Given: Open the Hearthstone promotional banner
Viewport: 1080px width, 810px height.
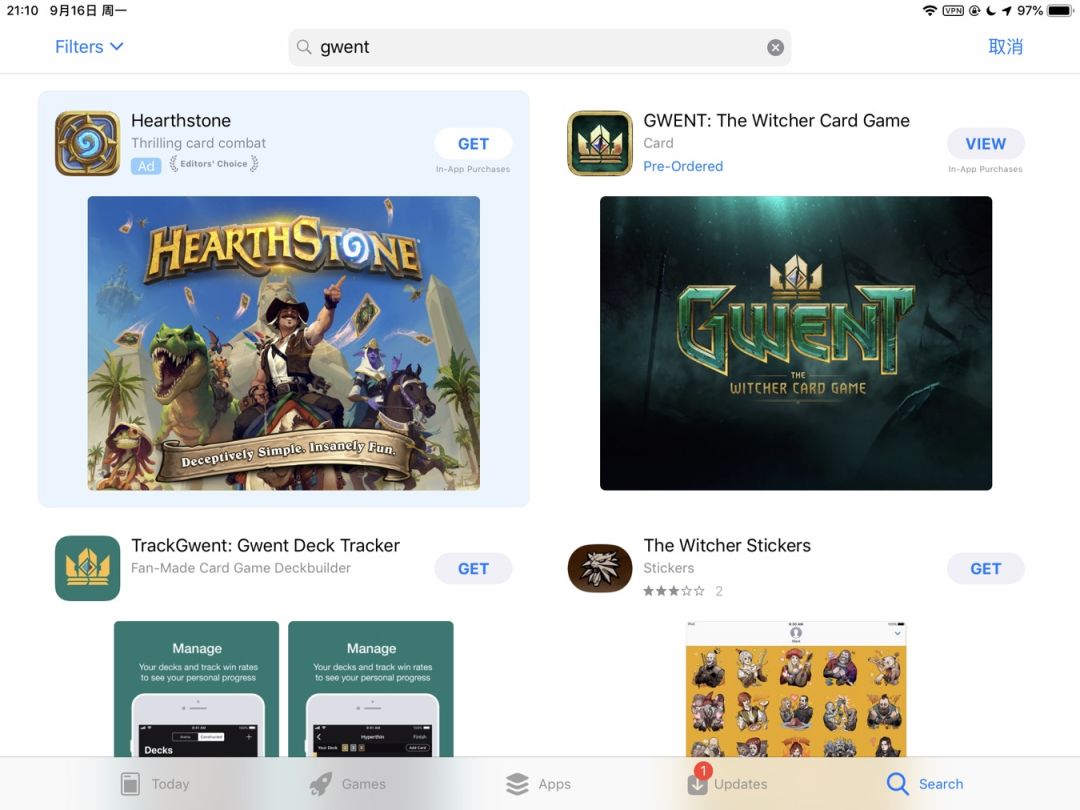Looking at the screenshot, I should (284, 343).
